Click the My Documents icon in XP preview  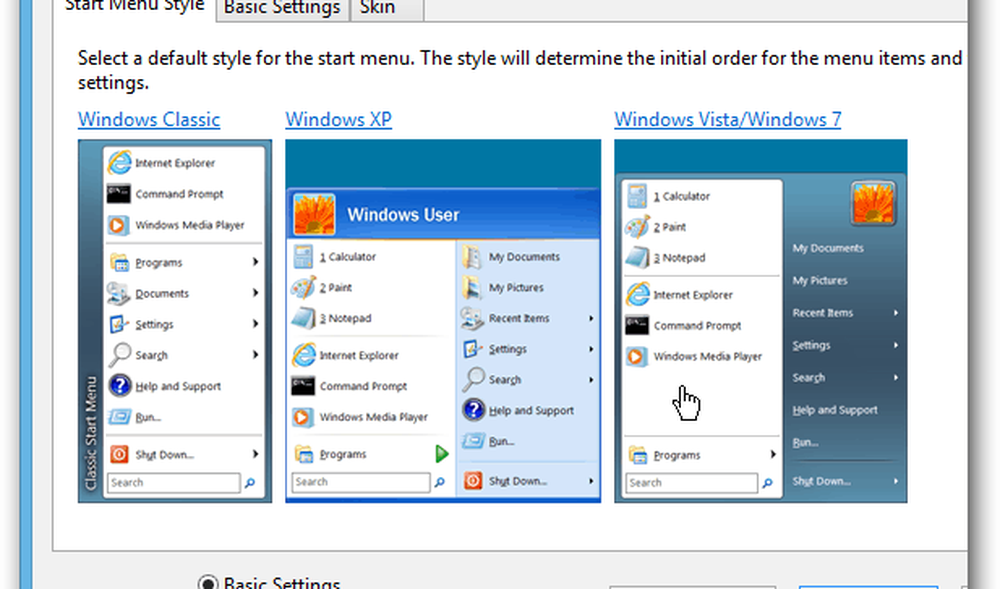click(x=472, y=257)
